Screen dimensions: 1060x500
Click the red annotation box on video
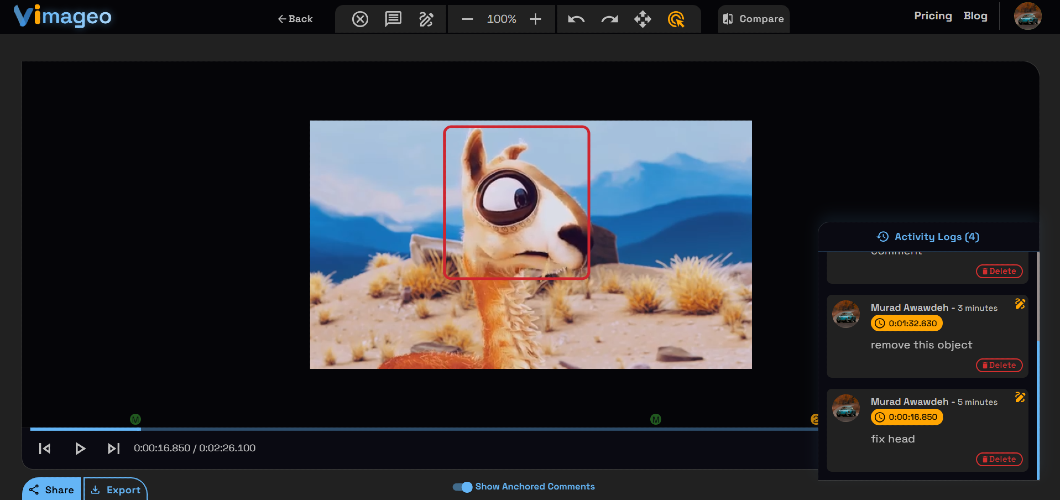(516, 202)
